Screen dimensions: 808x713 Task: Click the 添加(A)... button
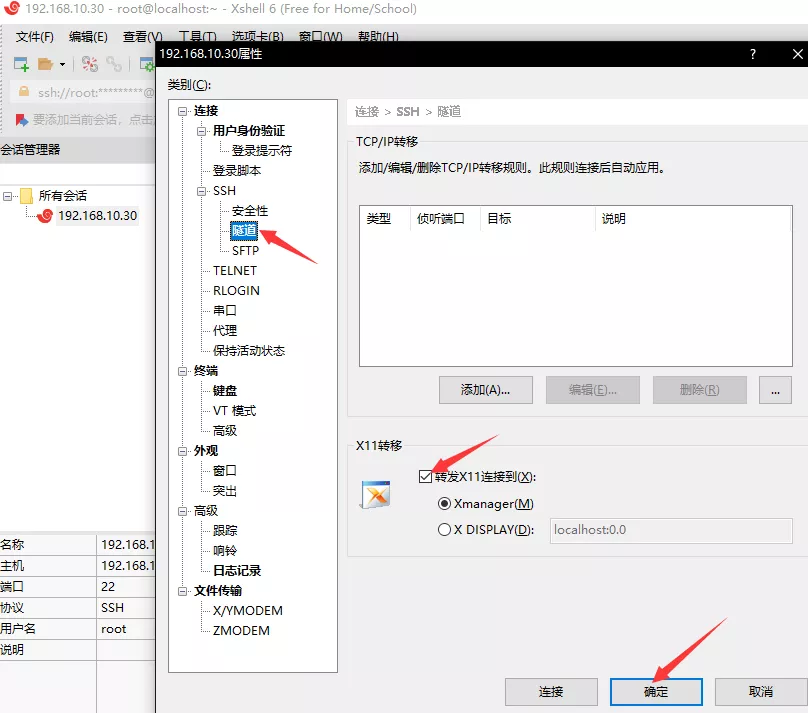486,390
